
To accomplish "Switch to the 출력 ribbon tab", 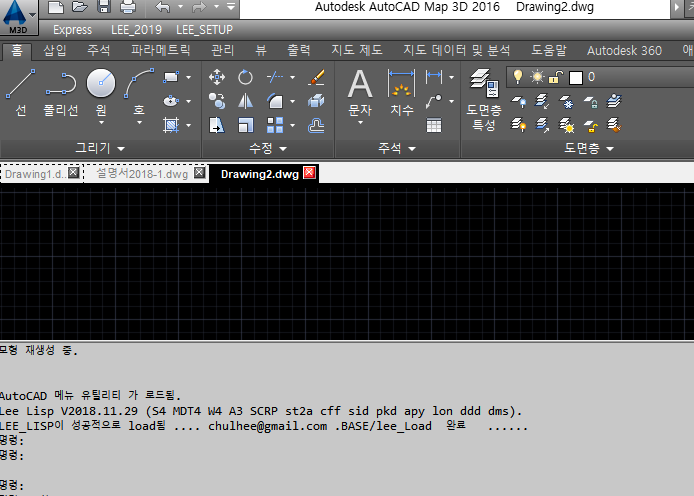I will click(299, 50).
